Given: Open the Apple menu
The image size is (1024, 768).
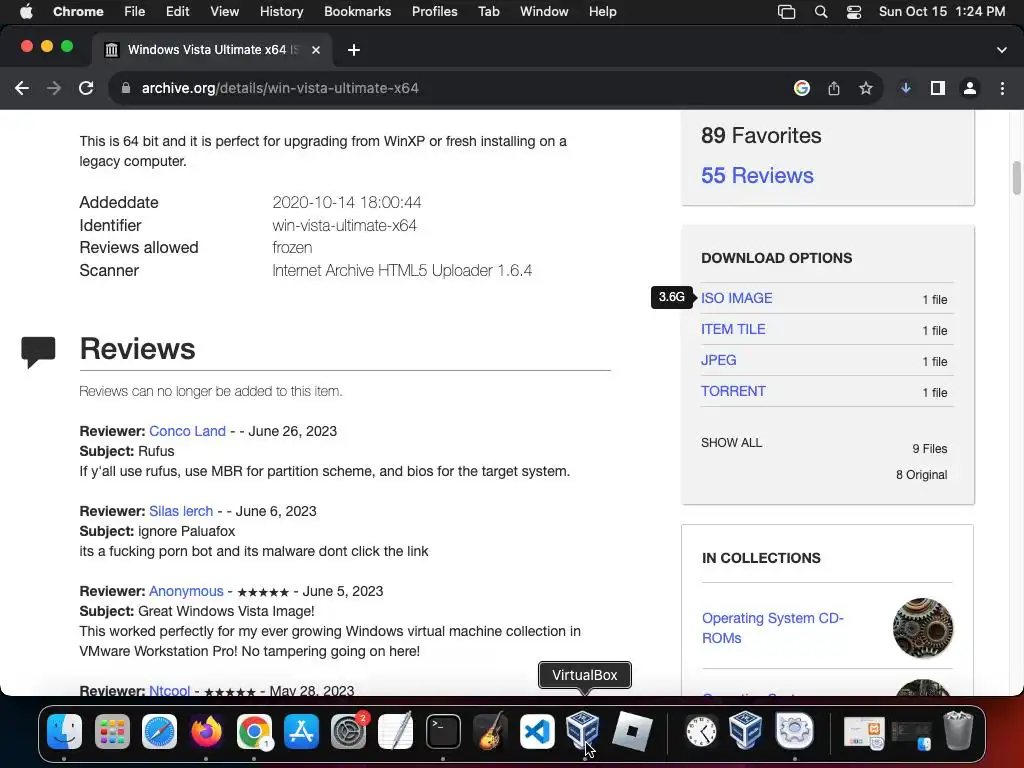Looking at the screenshot, I should tap(25, 12).
